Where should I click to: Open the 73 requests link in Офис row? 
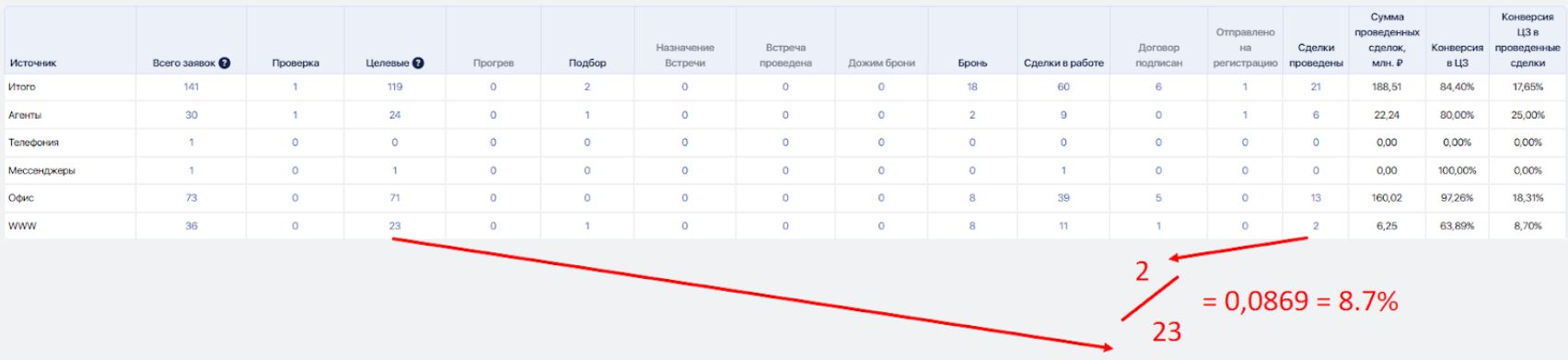[x=192, y=198]
